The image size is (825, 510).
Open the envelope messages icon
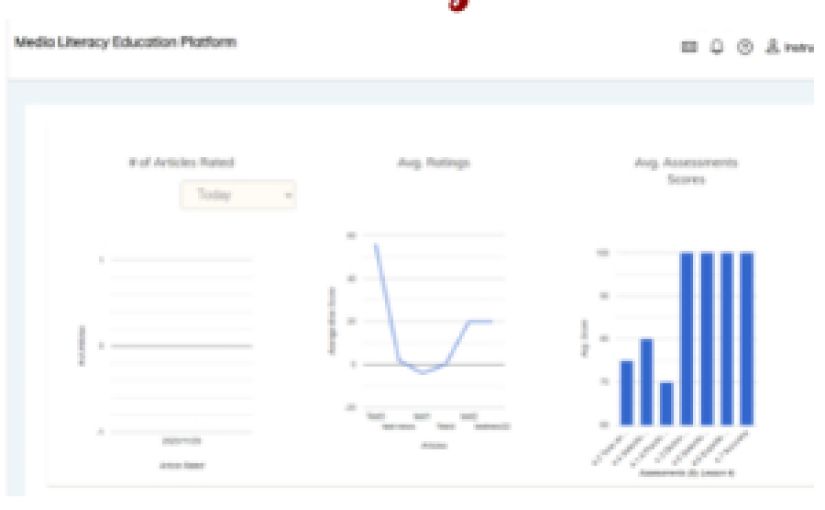pos(717,46)
